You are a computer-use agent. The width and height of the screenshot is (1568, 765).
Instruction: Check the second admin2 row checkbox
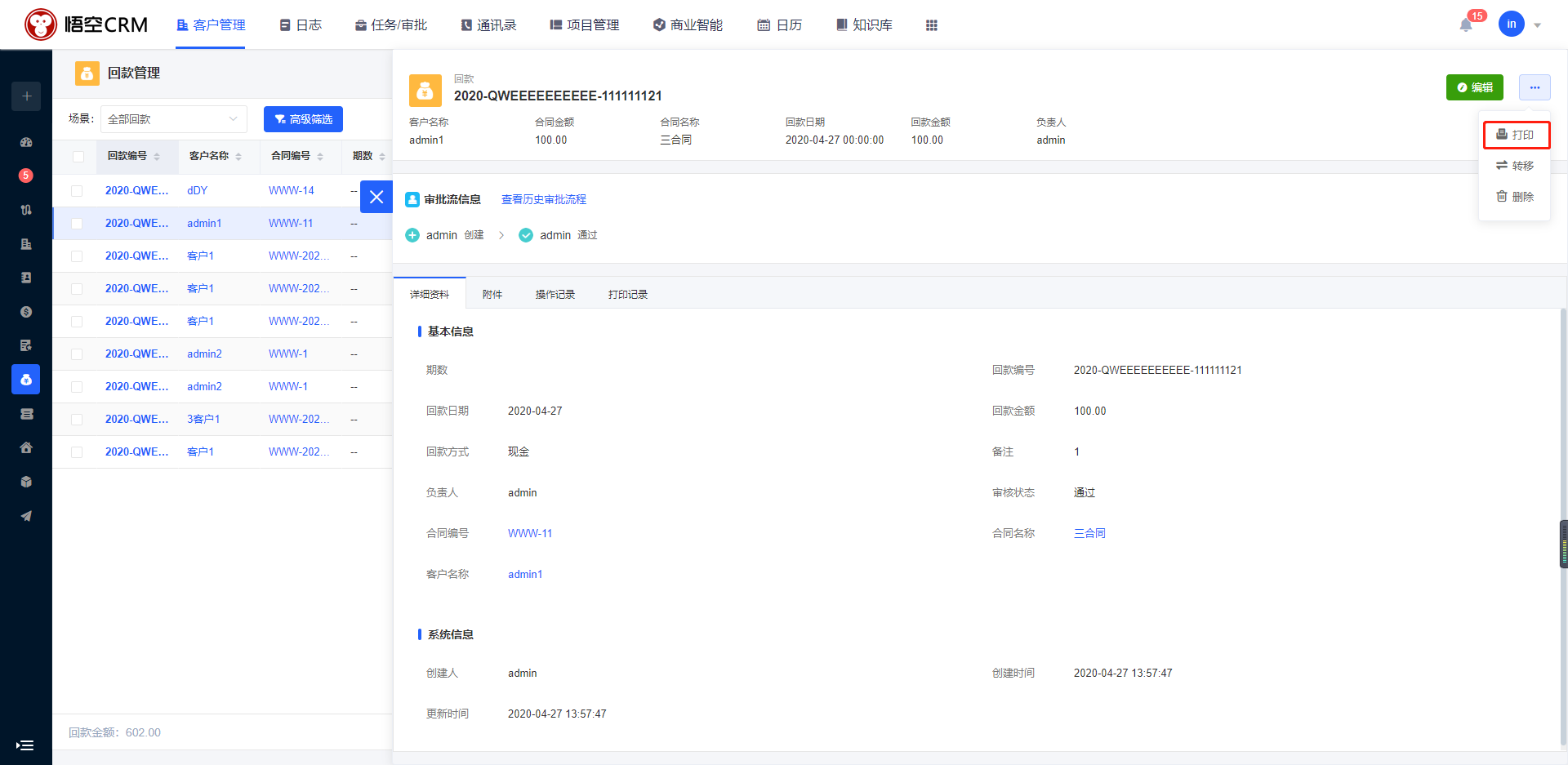pyautogui.click(x=77, y=387)
